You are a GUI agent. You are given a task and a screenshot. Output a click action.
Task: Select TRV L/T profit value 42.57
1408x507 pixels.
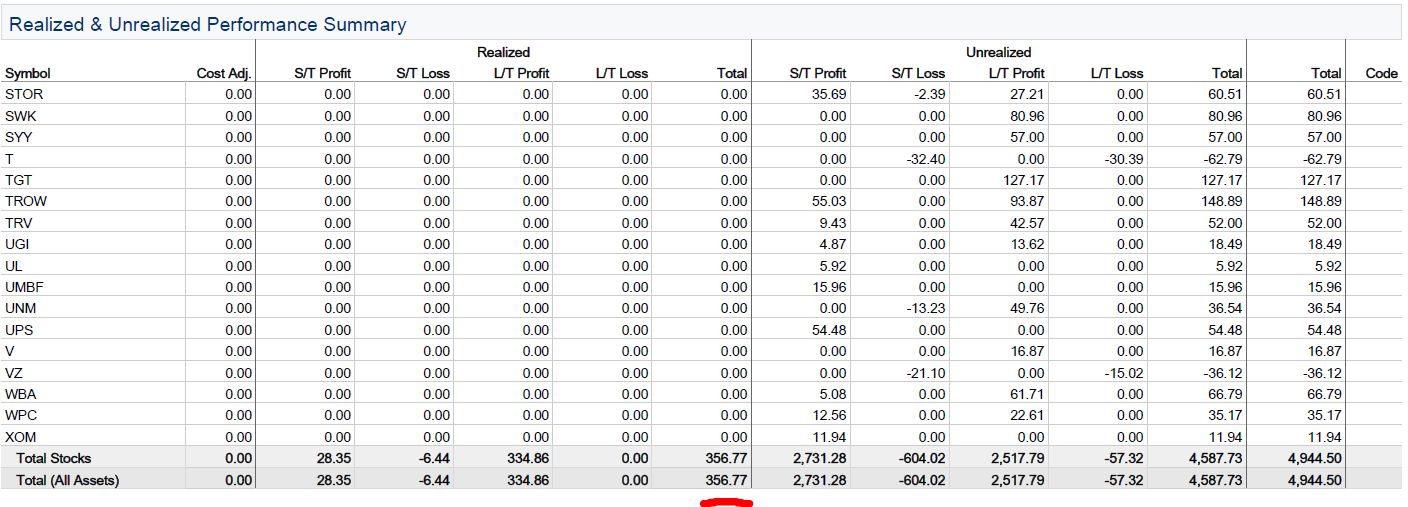click(1027, 223)
